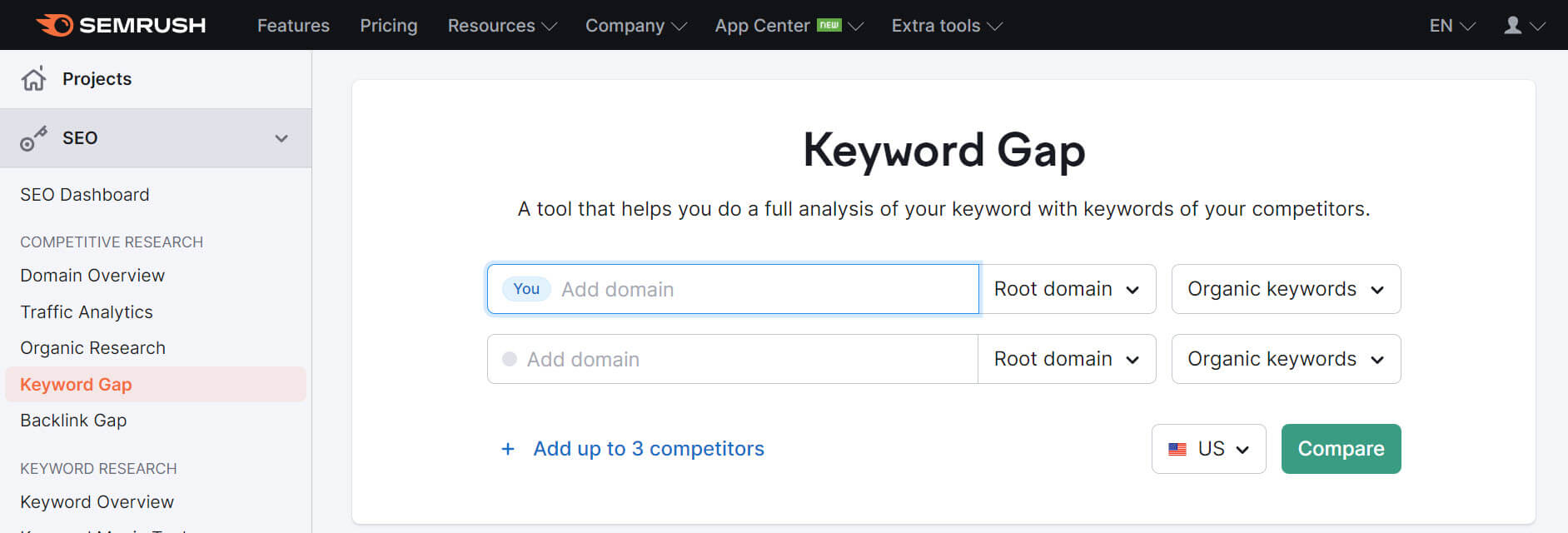Image resolution: width=1568 pixels, height=533 pixels.
Task: Click the 'COMPETITIVE RESEARCH' section heading
Action: pyautogui.click(x=112, y=242)
